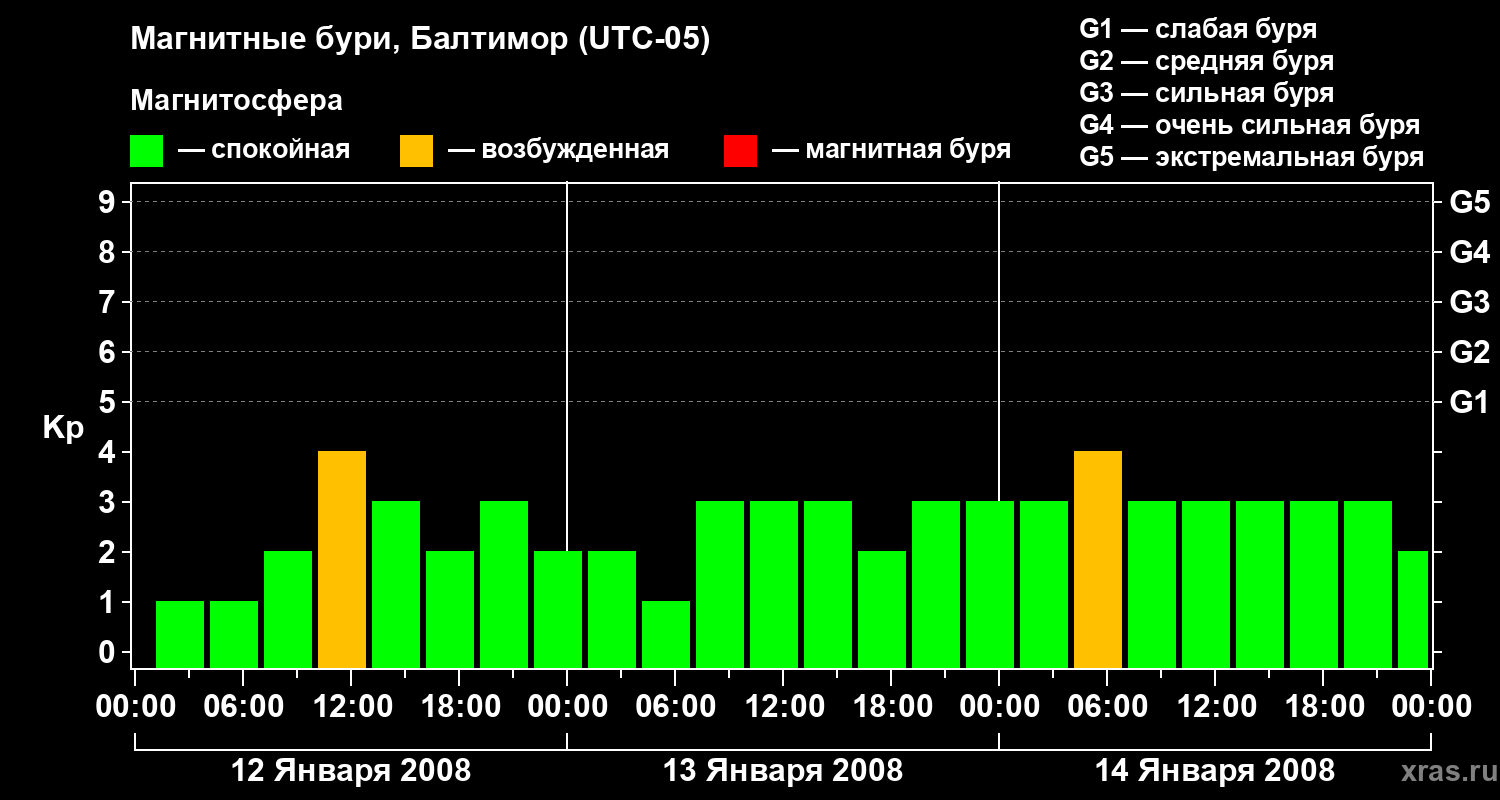Click the first green bar on 12 January
This screenshot has width=1500, height=800.
(180, 635)
